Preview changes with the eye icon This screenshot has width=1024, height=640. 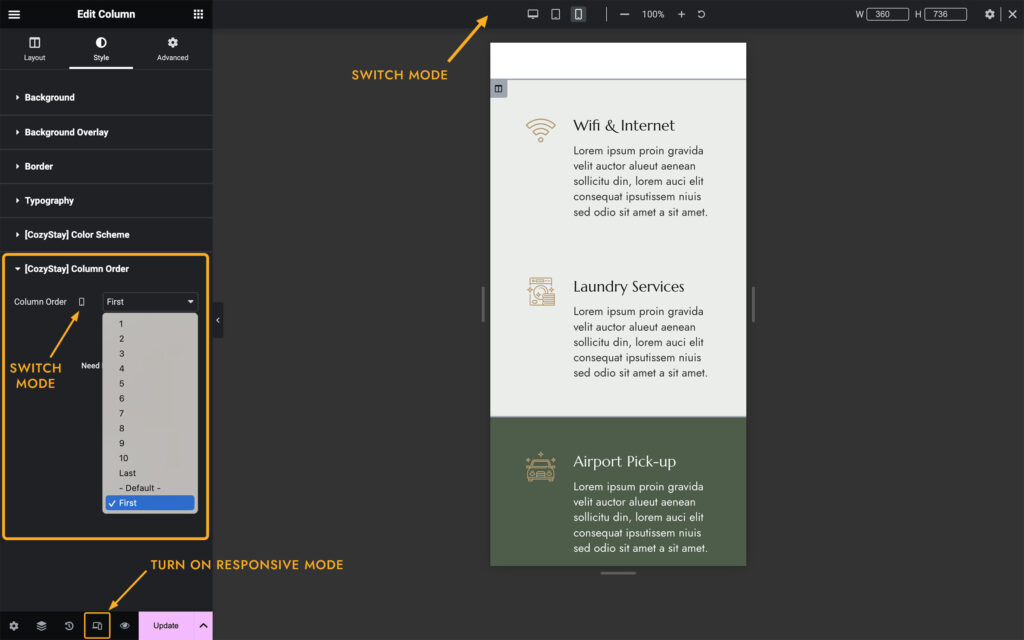pyautogui.click(x=124, y=625)
